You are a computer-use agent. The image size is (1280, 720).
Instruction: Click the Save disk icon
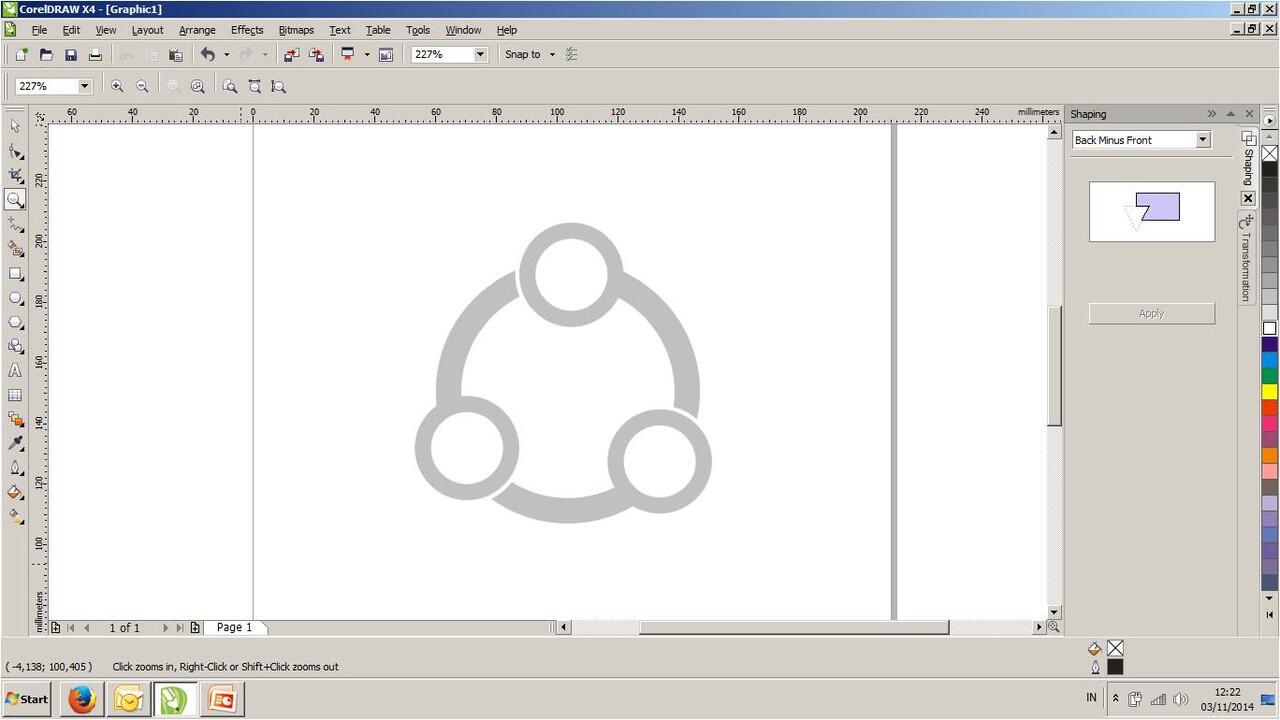[x=71, y=55]
